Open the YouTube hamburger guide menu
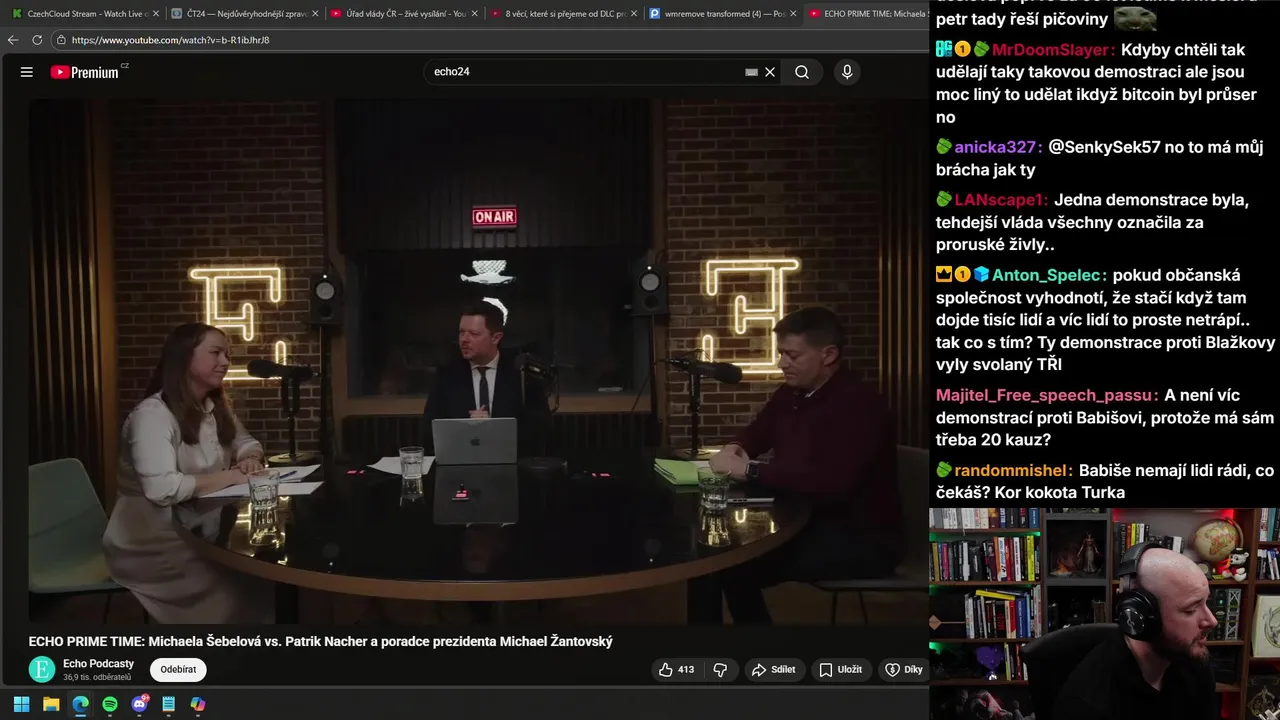 click(27, 72)
